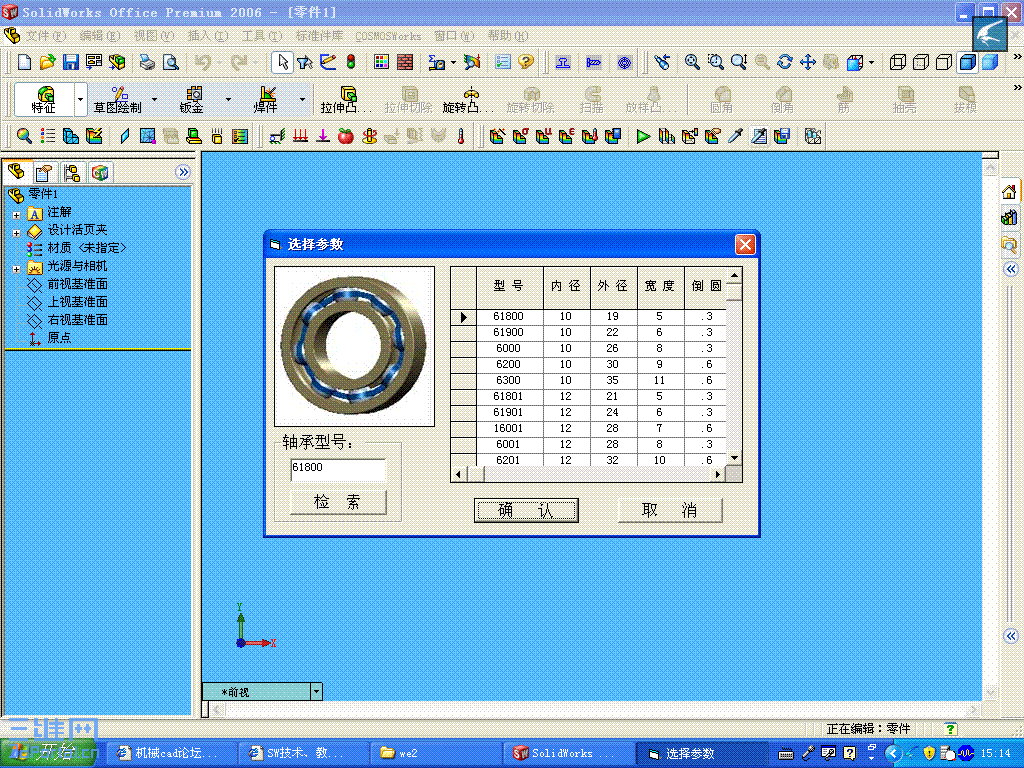Open the 草图绘制 sketch dropdown arrow

click(x=155, y=100)
